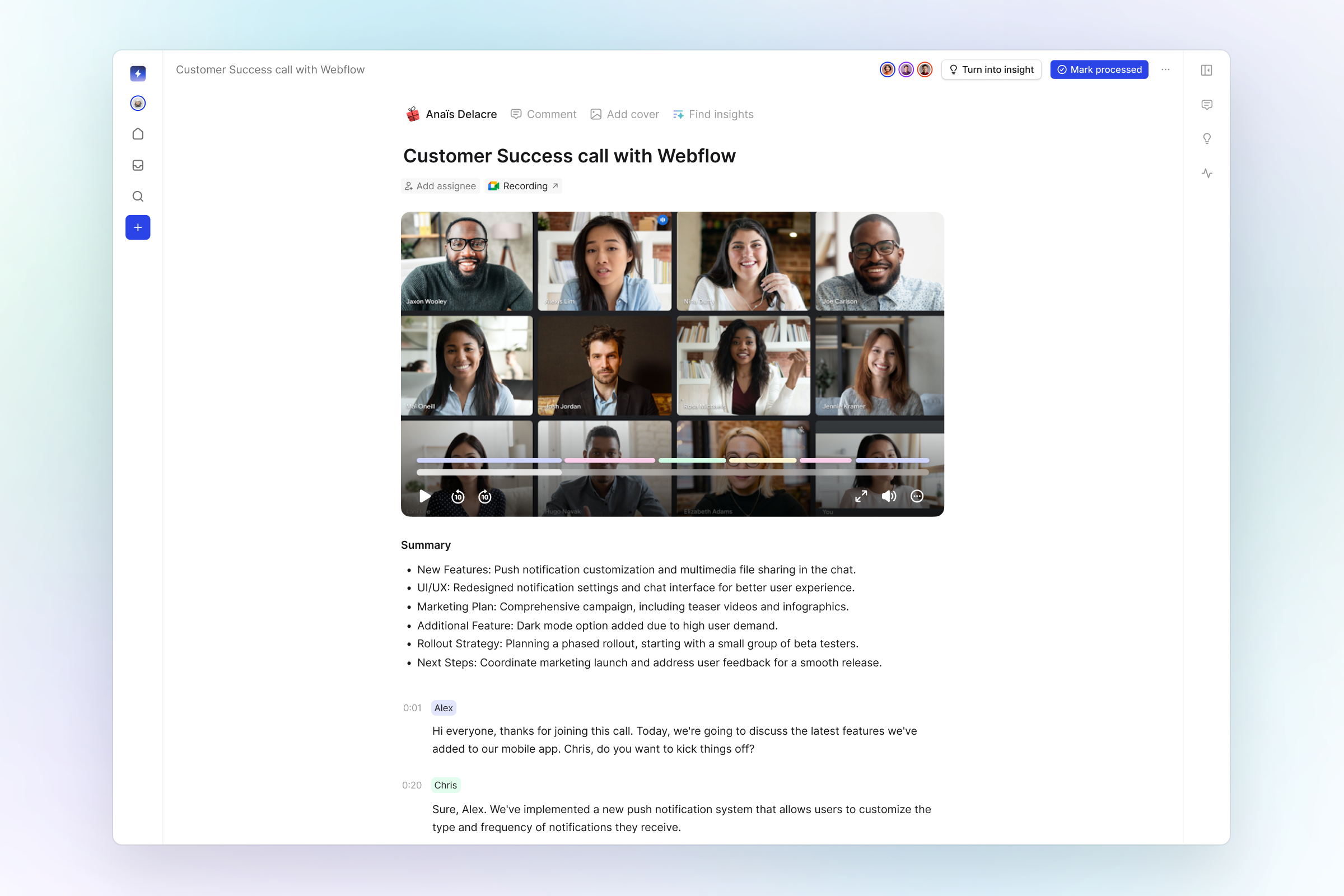Click the blue plus create button
This screenshot has width=1344, height=896.
138,227
